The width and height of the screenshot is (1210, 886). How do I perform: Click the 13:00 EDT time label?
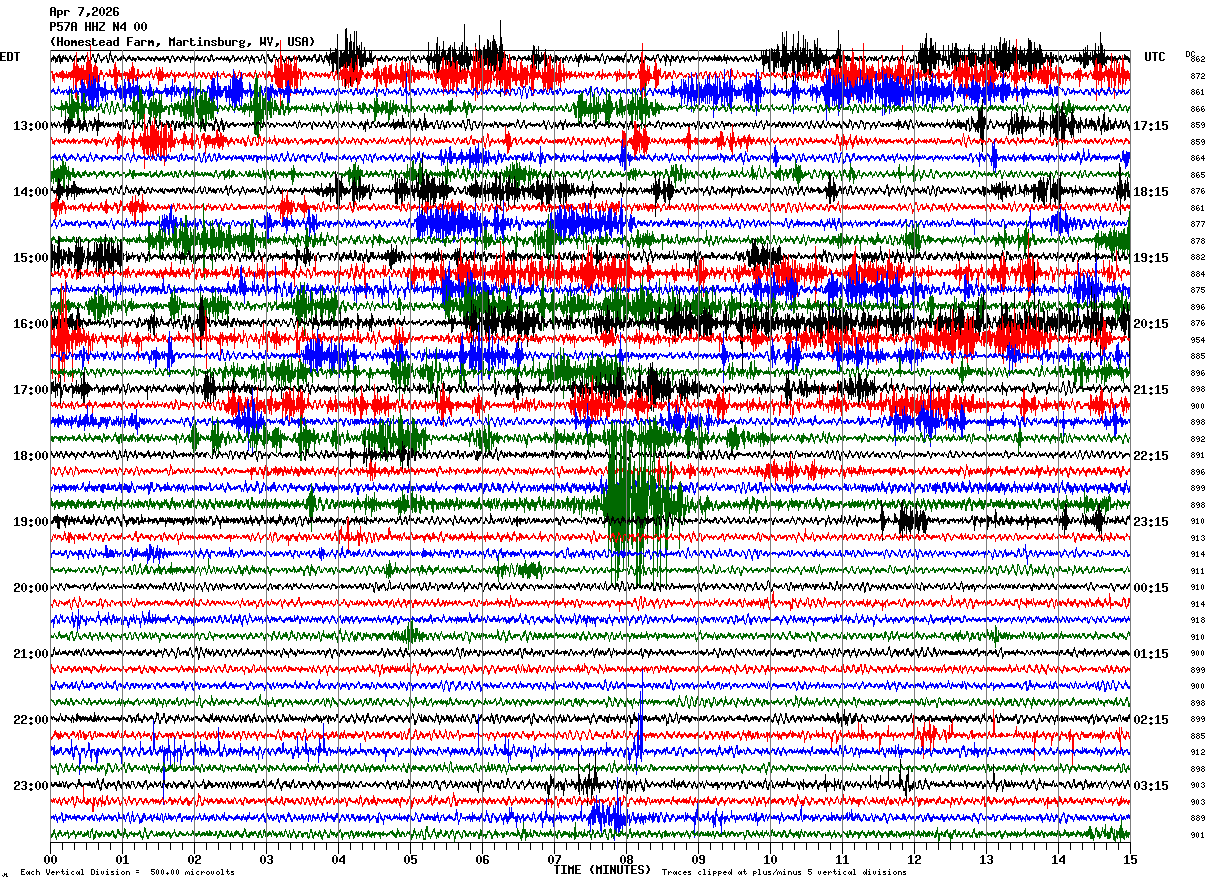coord(30,125)
